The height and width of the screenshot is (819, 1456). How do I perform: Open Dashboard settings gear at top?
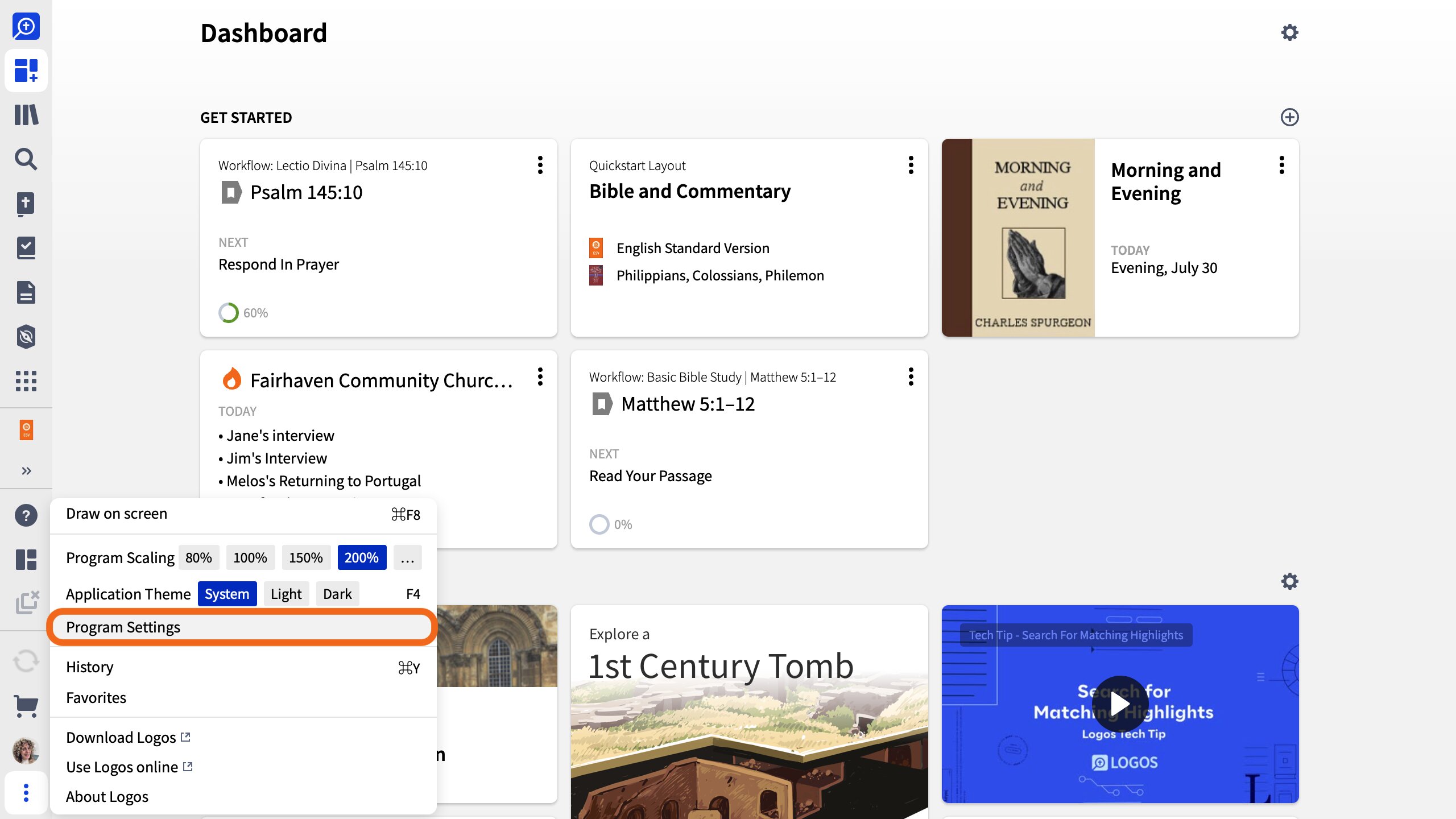click(1289, 32)
